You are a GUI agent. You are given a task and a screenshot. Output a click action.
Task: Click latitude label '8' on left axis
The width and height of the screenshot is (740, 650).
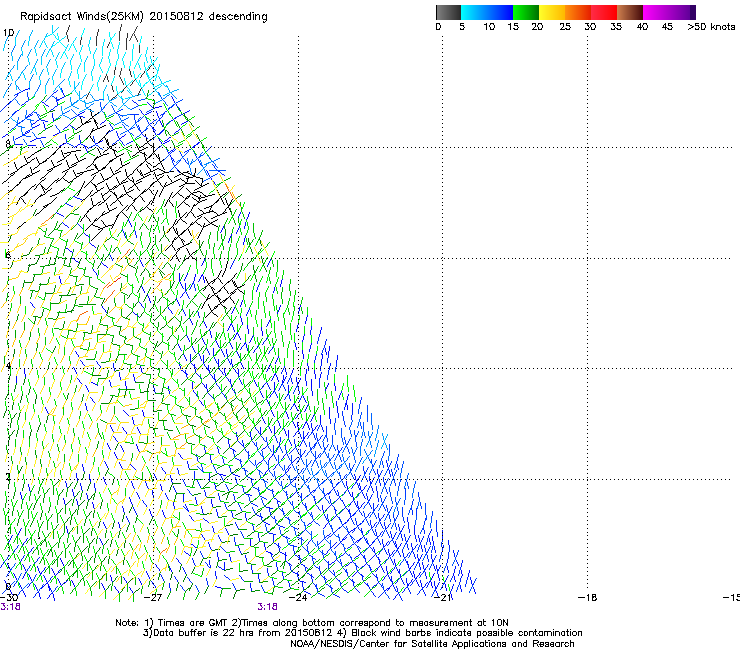point(8,144)
